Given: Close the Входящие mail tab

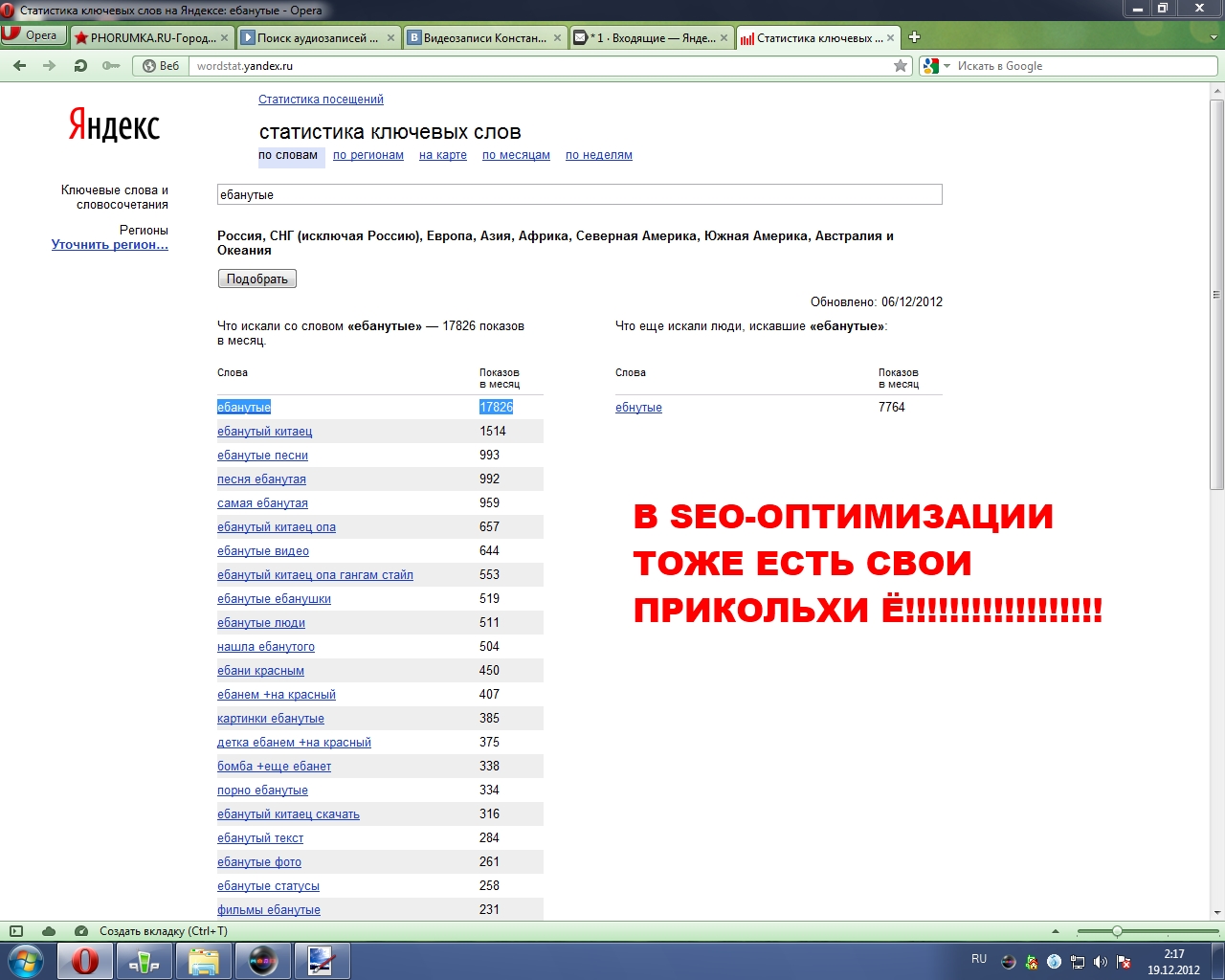Looking at the screenshot, I should [724, 38].
